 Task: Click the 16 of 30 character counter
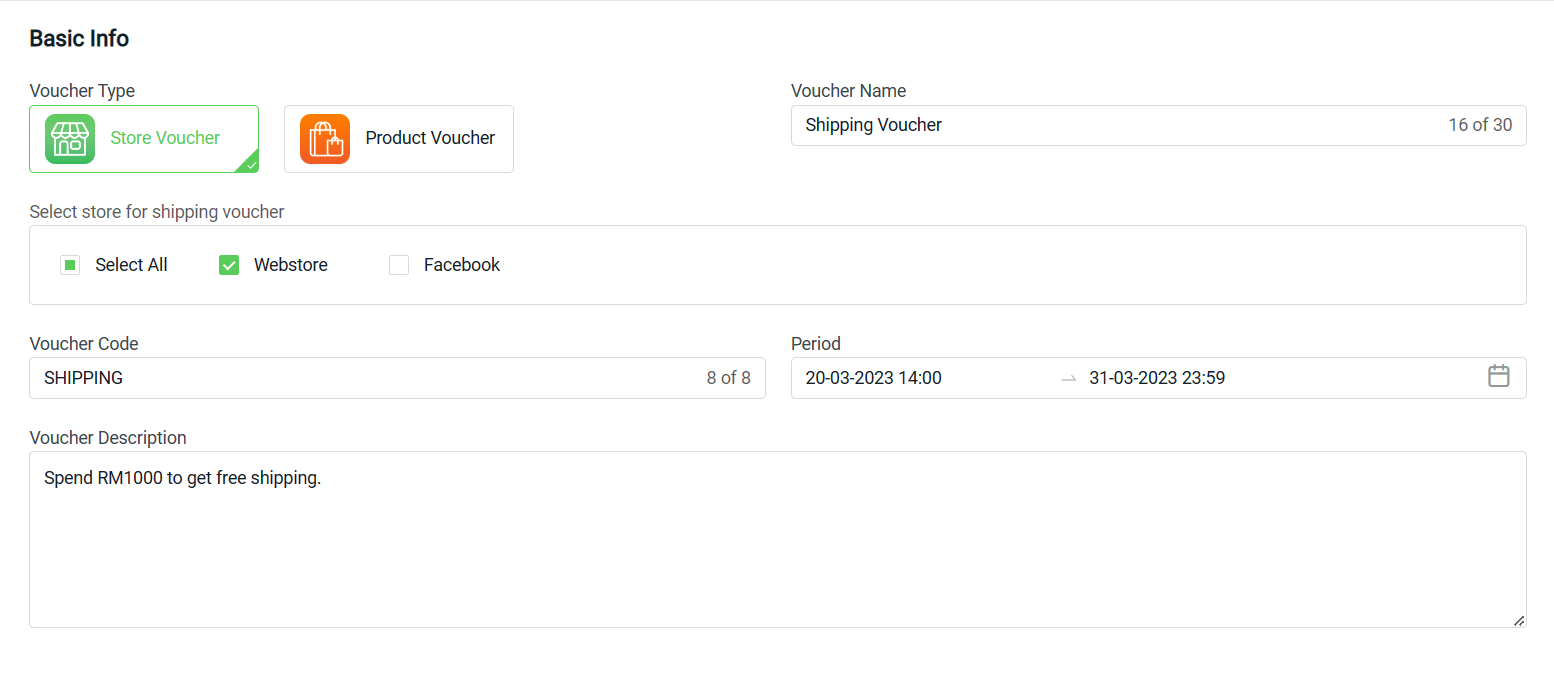[x=1480, y=125]
